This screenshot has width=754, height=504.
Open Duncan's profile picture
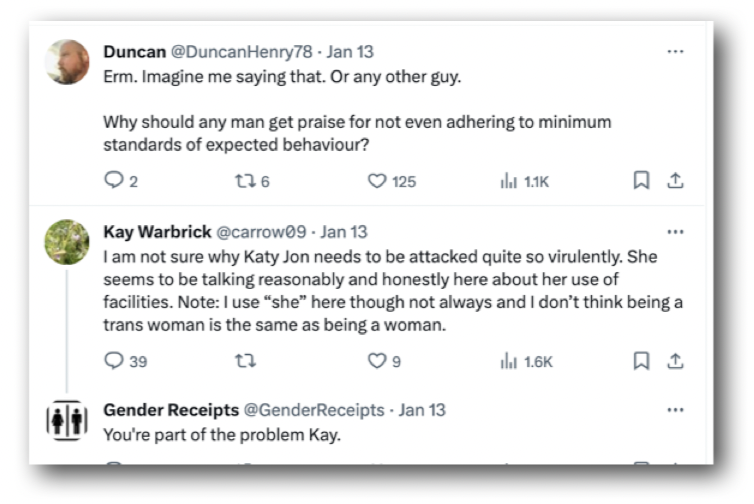67,62
